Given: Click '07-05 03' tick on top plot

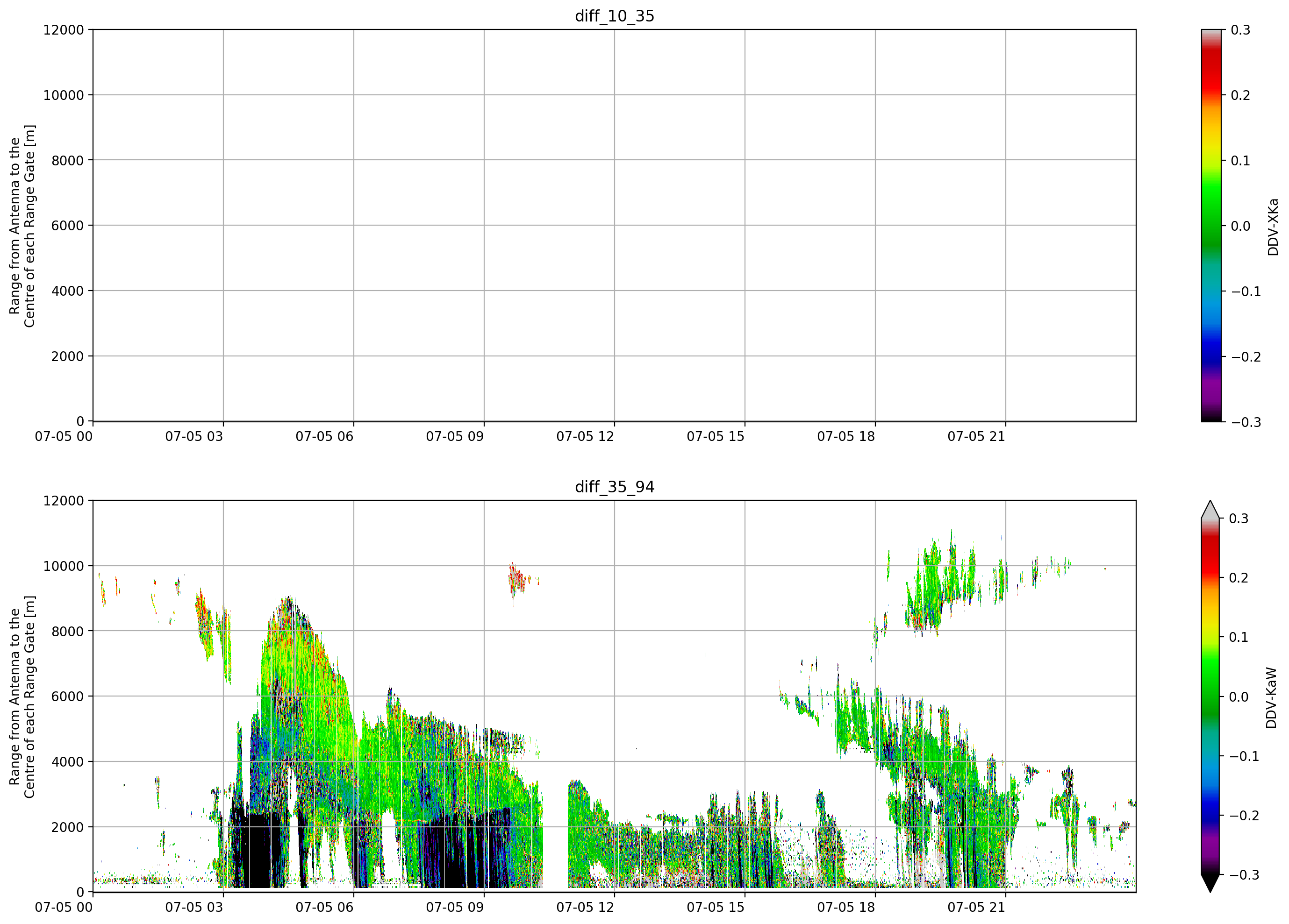Looking at the screenshot, I should point(194,436).
